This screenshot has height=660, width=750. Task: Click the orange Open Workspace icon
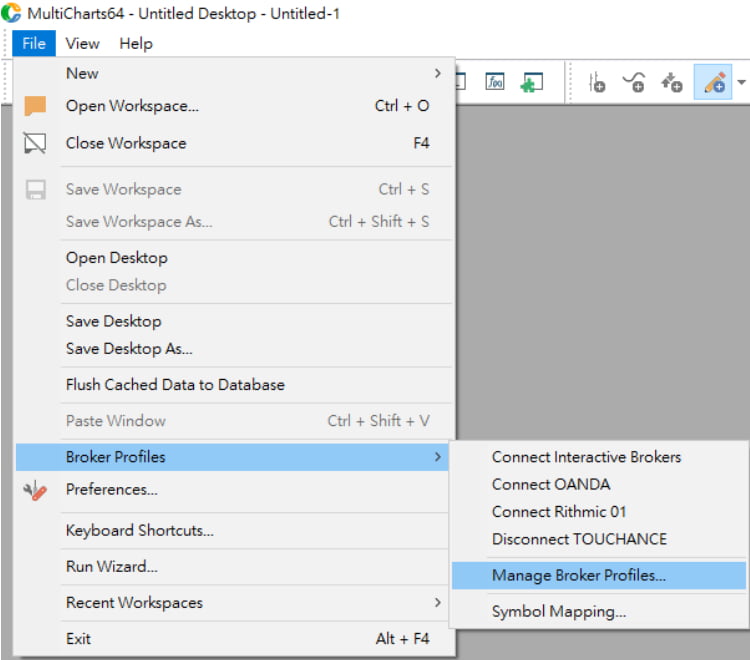(x=35, y=106)
